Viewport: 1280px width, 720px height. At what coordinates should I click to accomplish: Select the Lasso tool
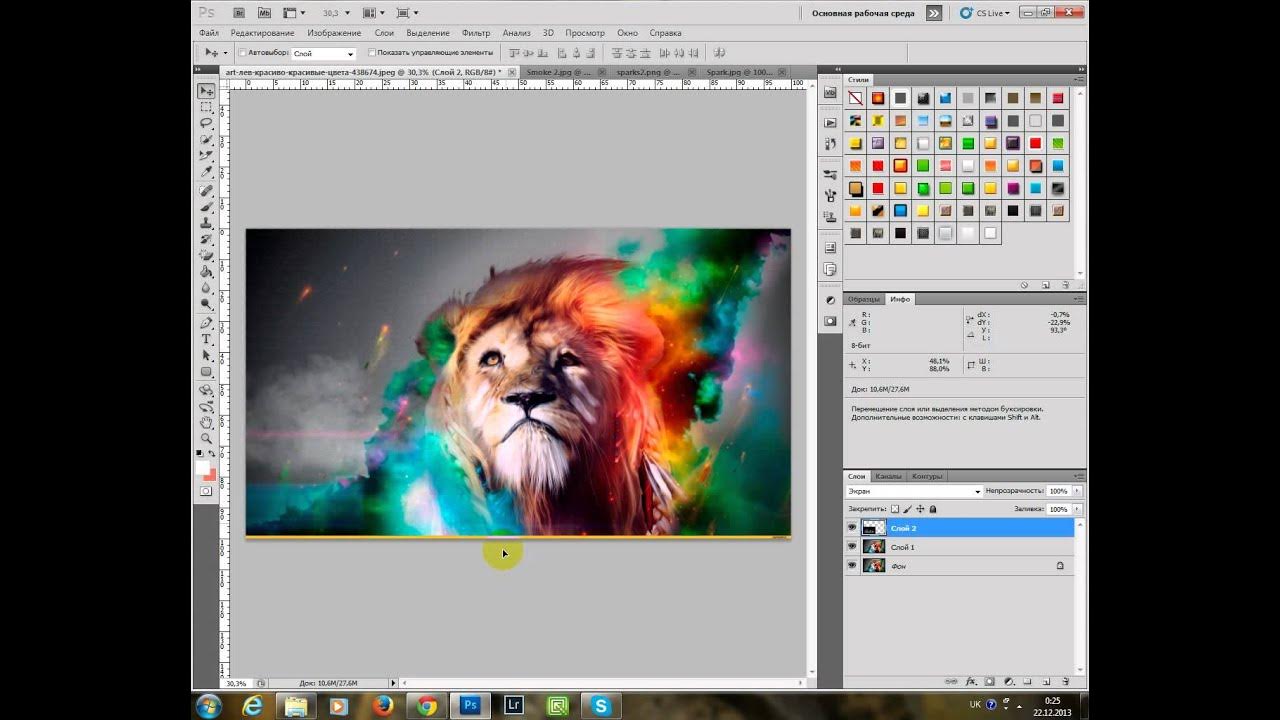click(206, 123)
